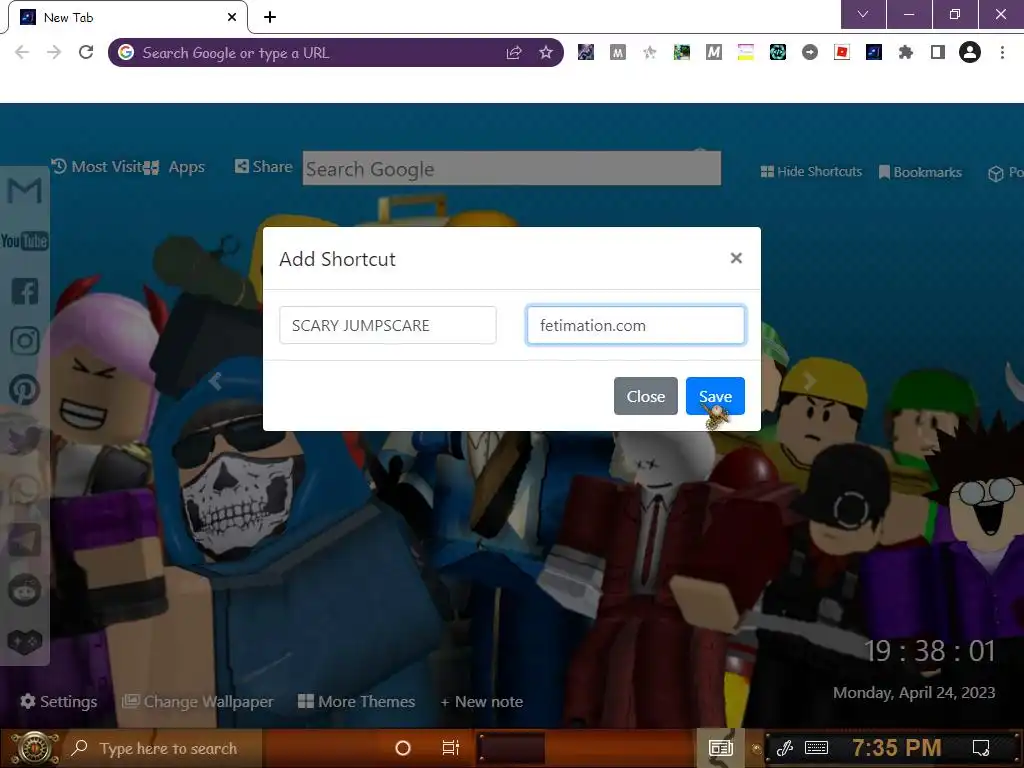The height and width of the screenshot is (768, 1024).
Task: Open Task View on taskbar
Action: coord(451,748)
